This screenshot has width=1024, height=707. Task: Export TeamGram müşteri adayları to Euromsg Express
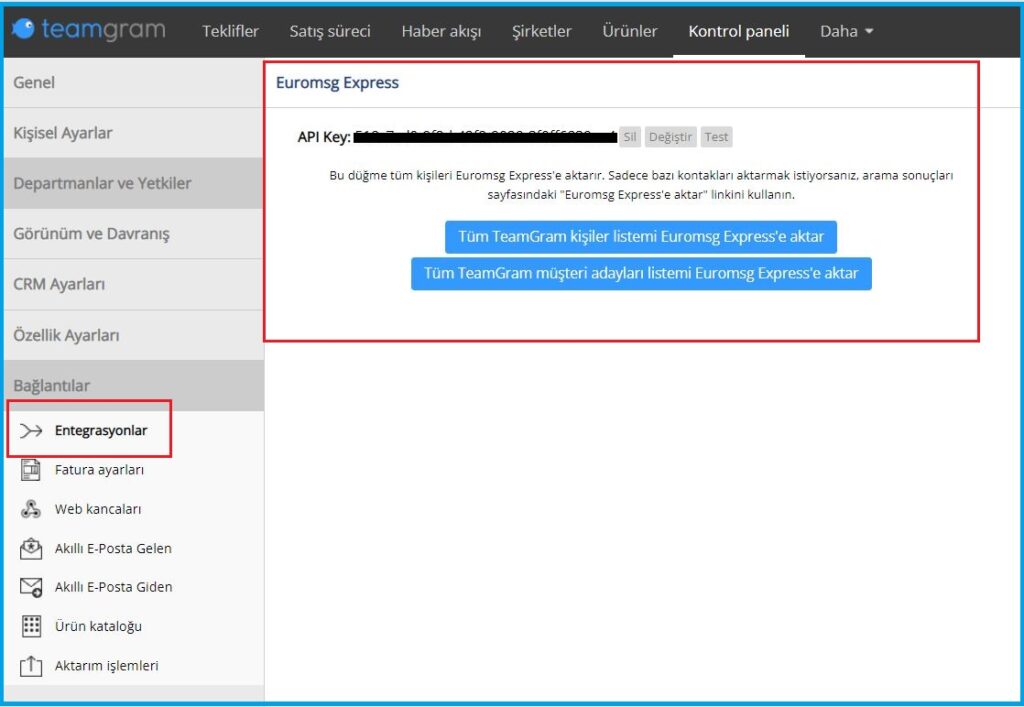[x=641, y=274]
